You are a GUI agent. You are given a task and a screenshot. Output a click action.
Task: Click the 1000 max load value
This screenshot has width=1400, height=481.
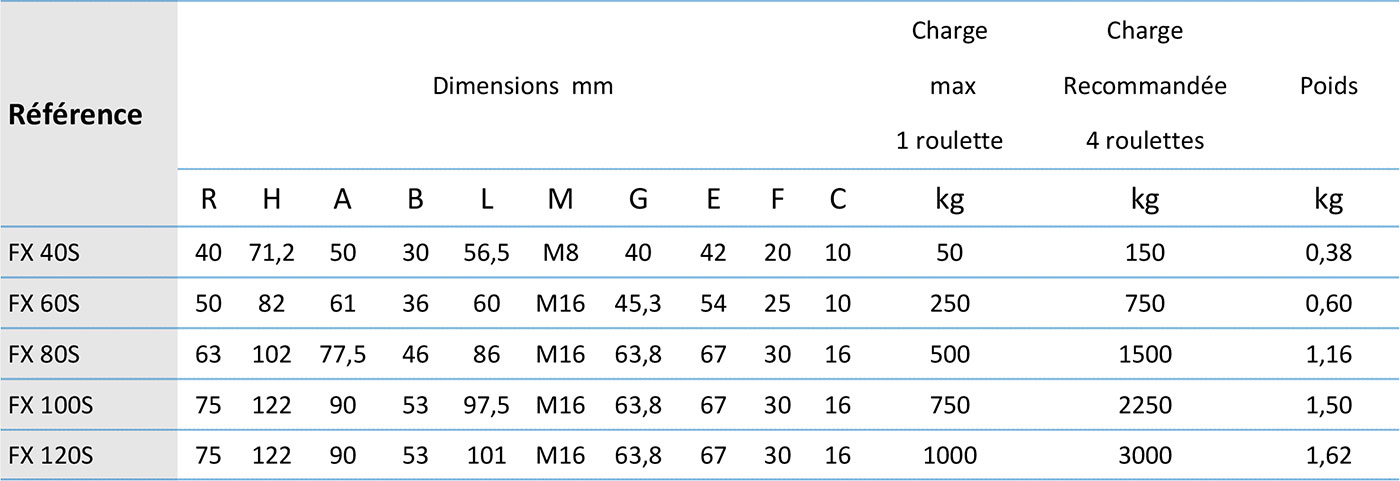point(949,456)
